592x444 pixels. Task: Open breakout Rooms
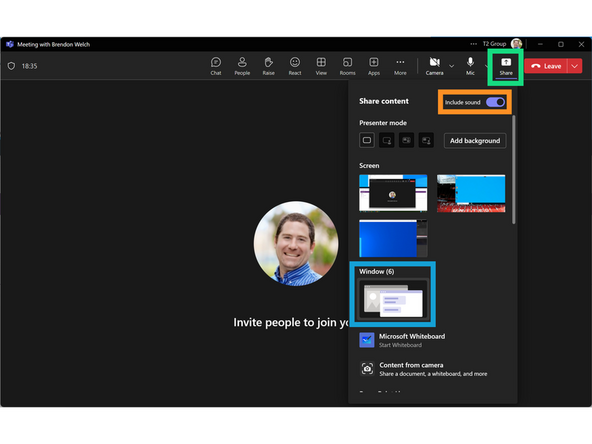pyautogui.click(x=347, y=66)
